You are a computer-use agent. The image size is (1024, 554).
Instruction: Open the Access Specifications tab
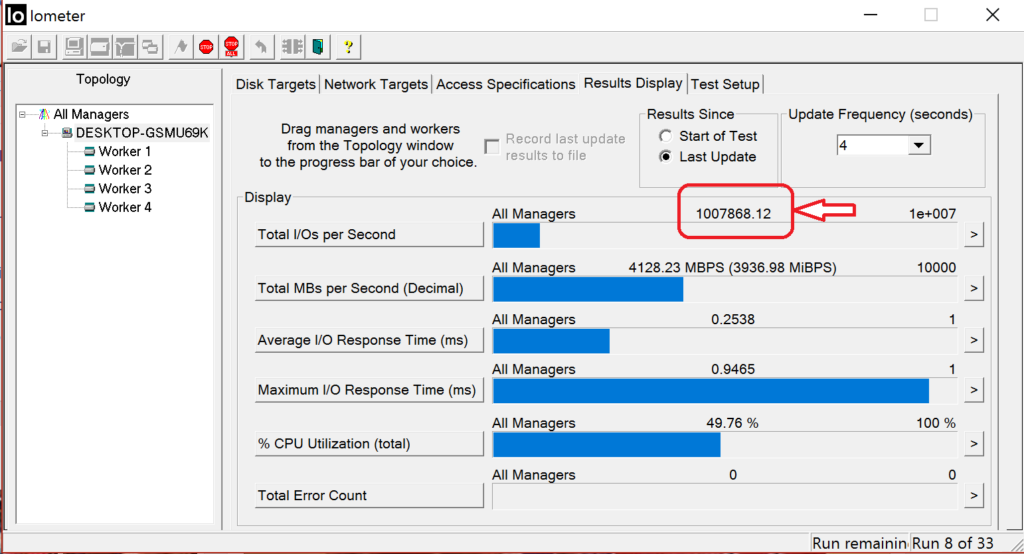(505, 85)
